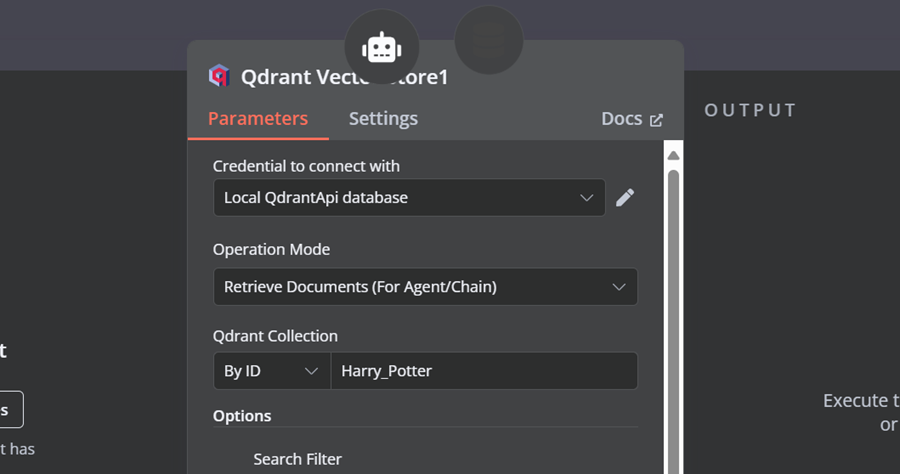Viewport: 900px width, 474px height.
Task: Click the robot AI agent node icon
Action: click(382, 47)
